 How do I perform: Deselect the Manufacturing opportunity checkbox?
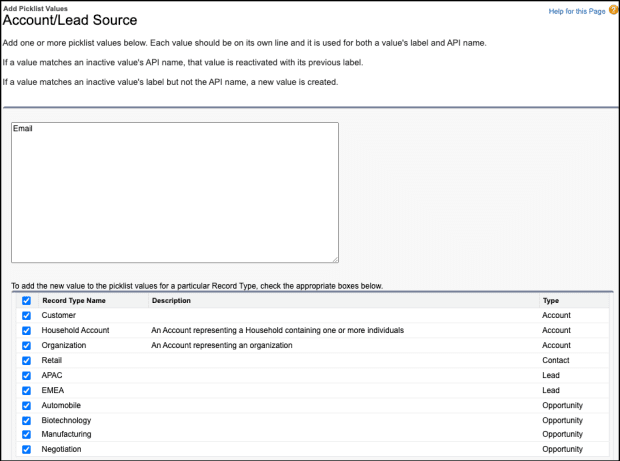tap(26, 435)
